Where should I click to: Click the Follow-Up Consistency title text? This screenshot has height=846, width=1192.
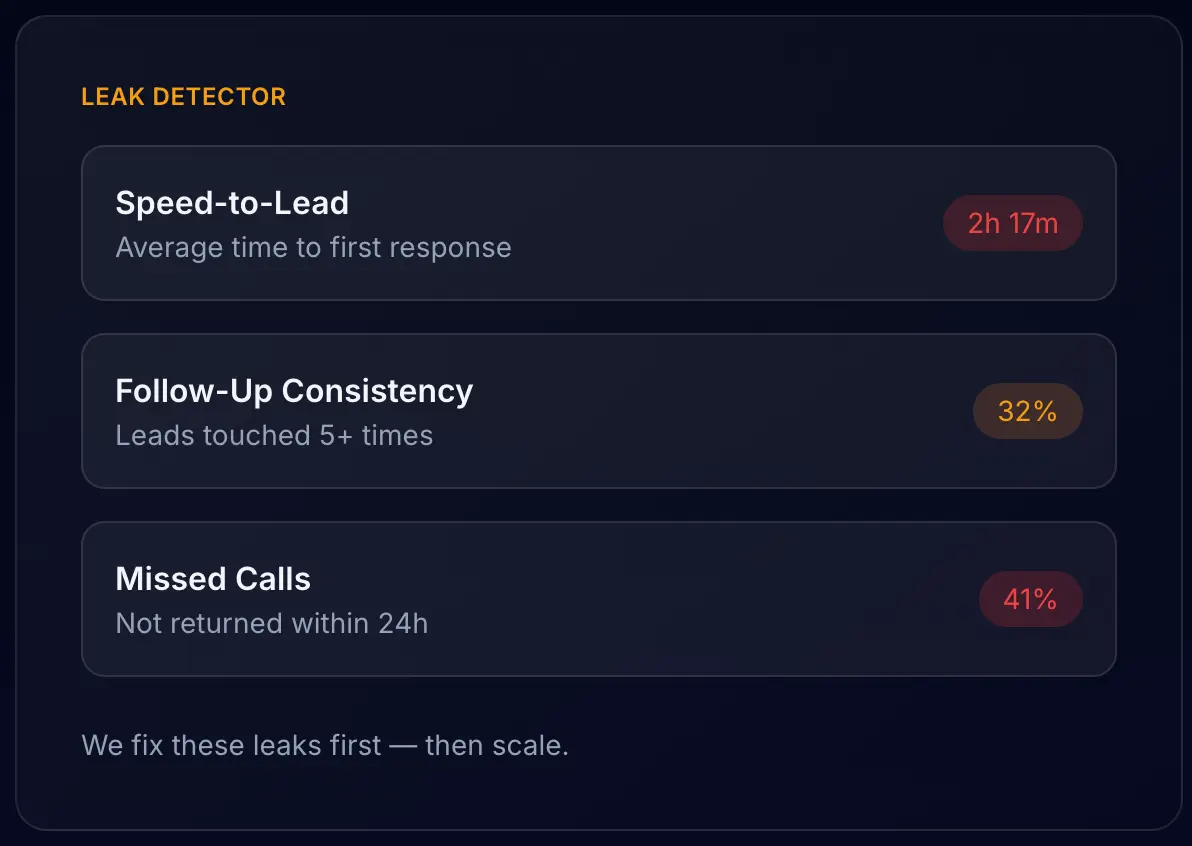(x=294, y=391)
